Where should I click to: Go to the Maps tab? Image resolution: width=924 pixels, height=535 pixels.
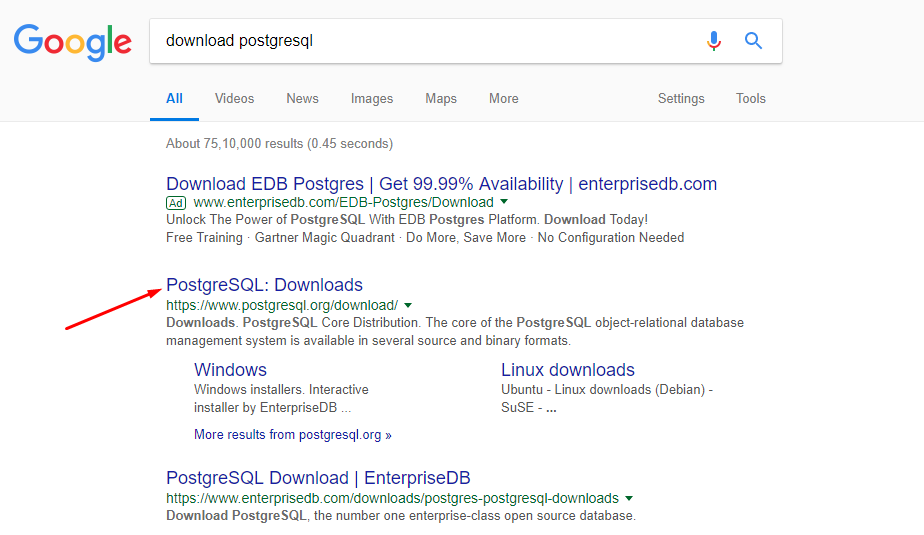[441, 99]
